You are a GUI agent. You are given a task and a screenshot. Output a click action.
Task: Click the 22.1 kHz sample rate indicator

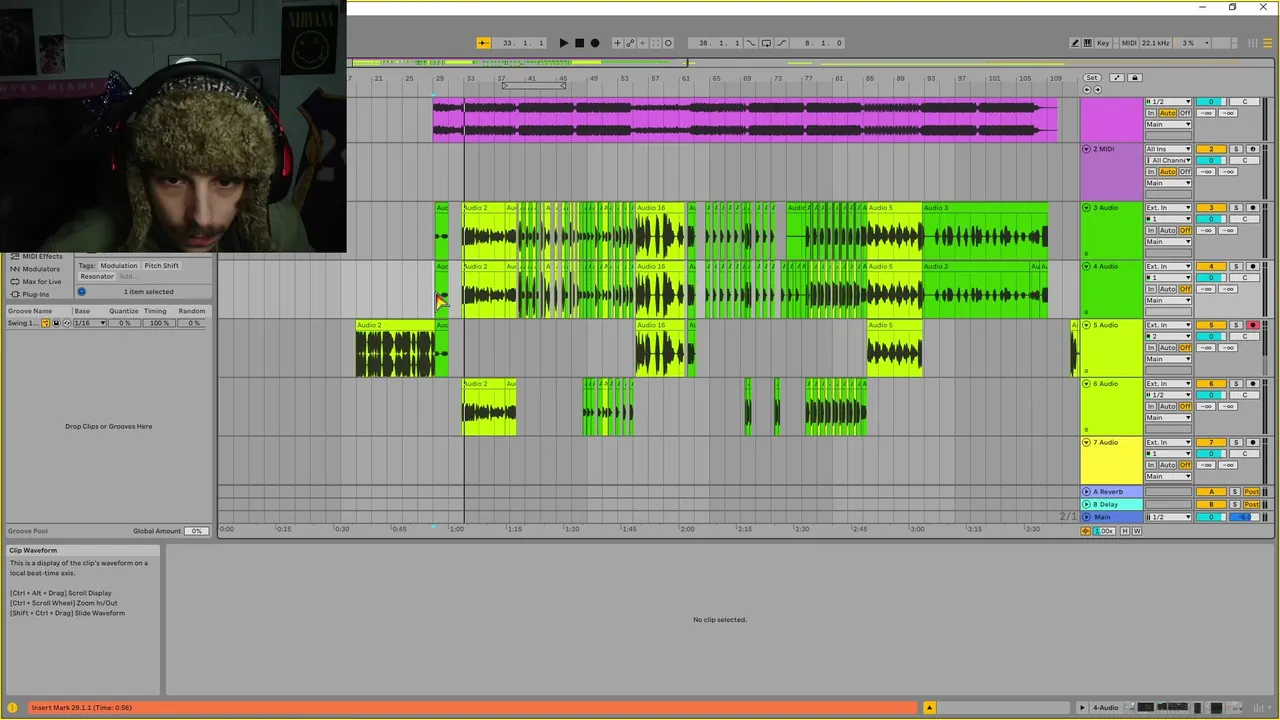click(x=1155, y=43)
